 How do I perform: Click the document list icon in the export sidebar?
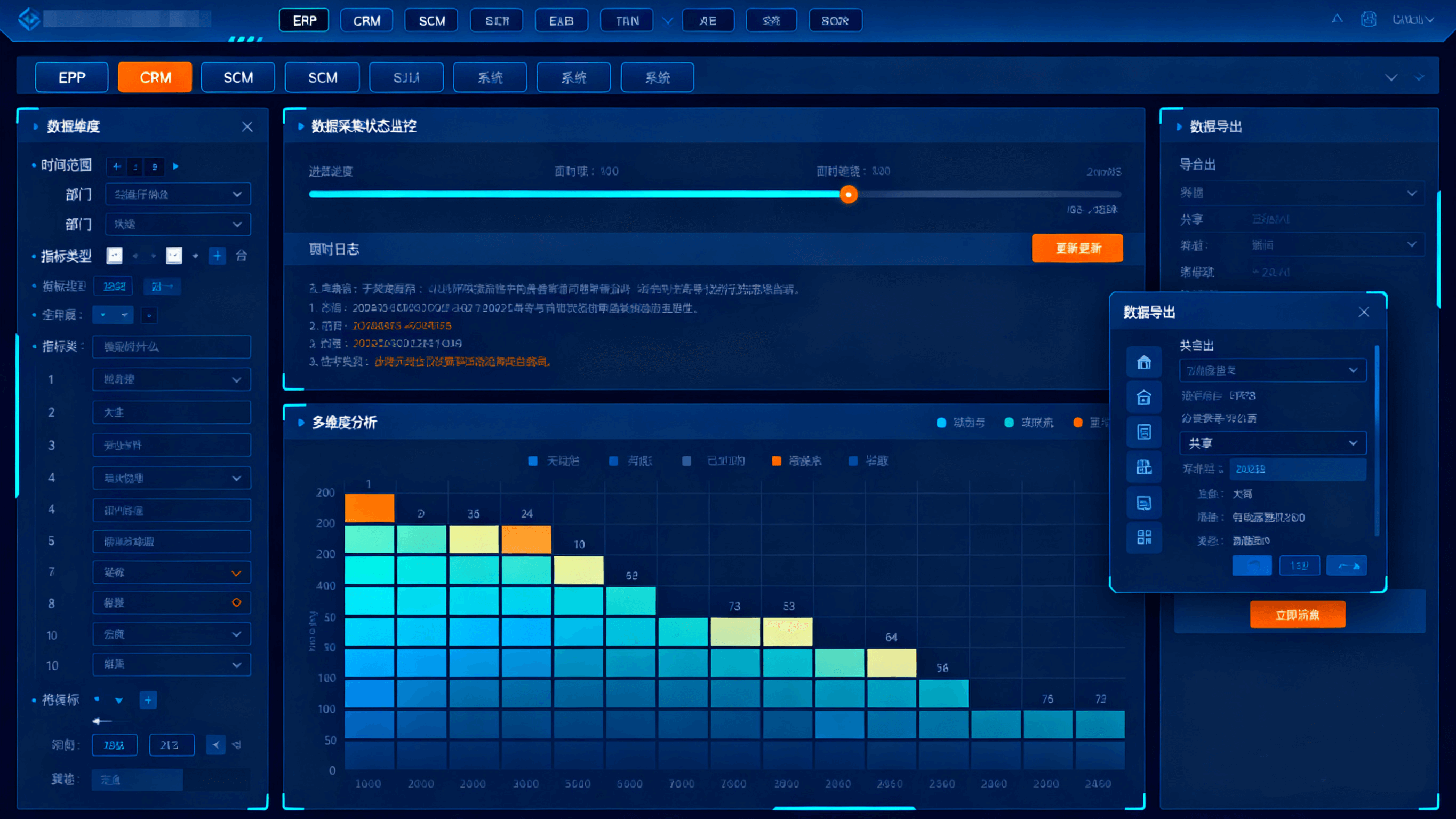pyautogui.click(x=1143, y=432)
